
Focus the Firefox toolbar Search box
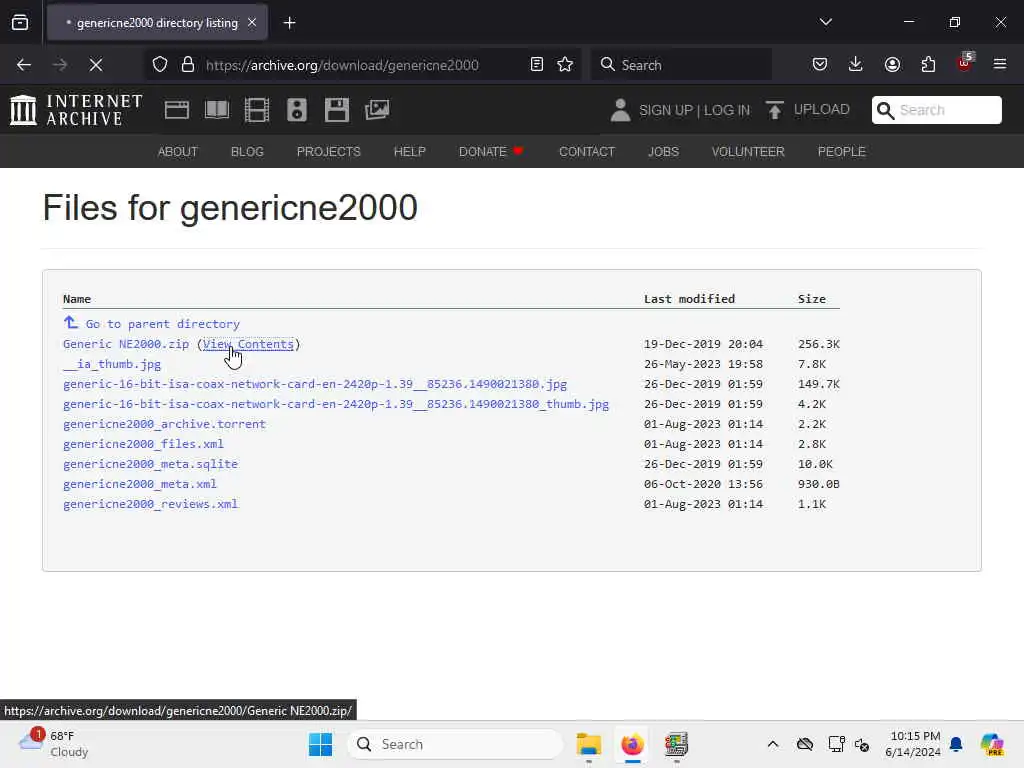click(681, 65)
